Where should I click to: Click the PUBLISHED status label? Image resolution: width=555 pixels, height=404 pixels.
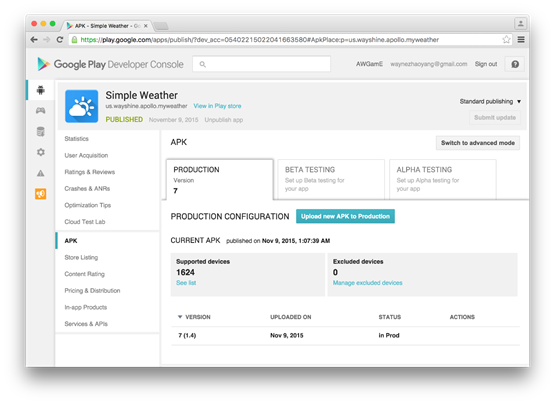coord(124,120)
